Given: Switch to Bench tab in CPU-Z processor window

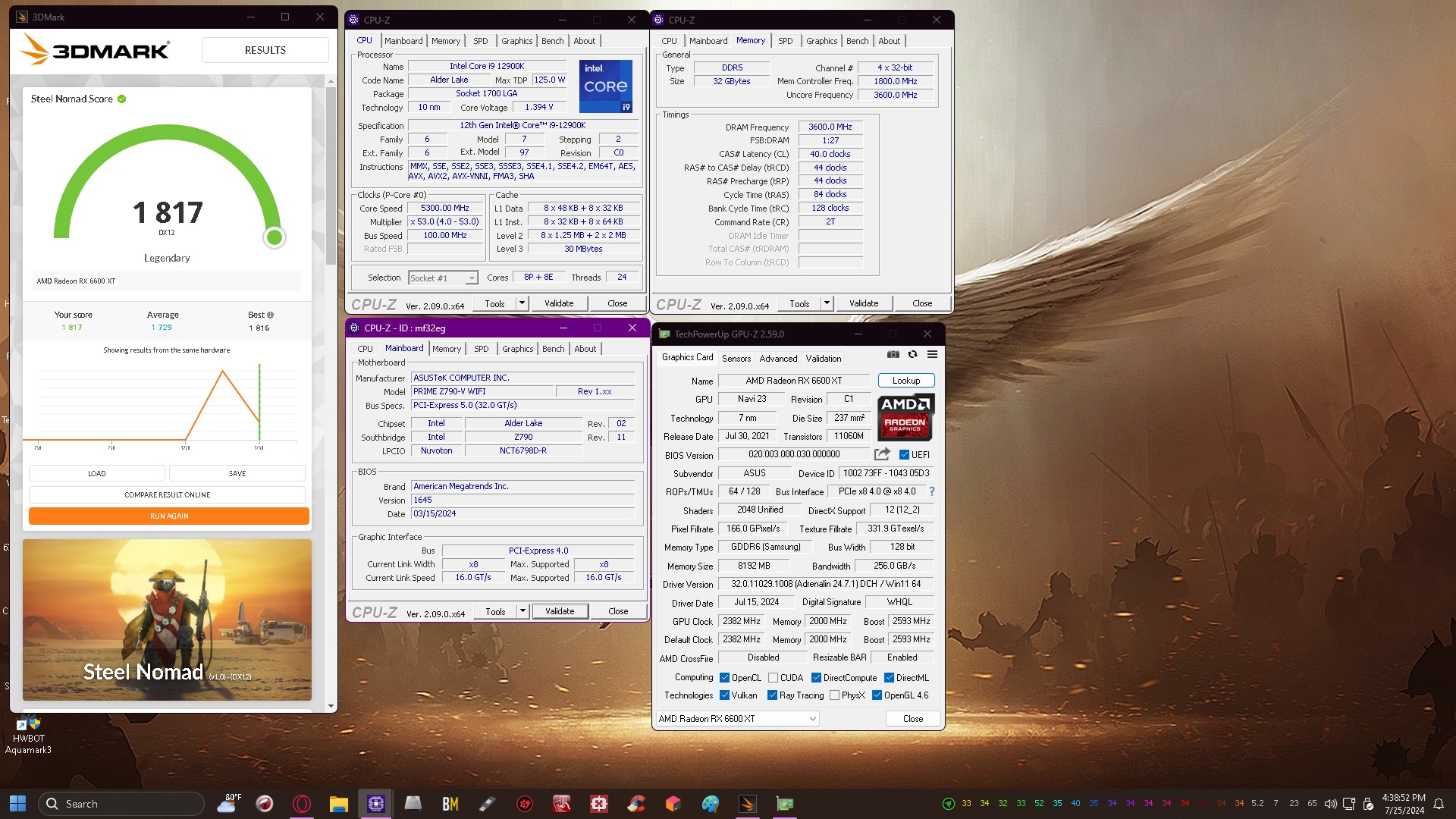Looking at the screenshot, I should pyautogui.click(x=552, y=41).
